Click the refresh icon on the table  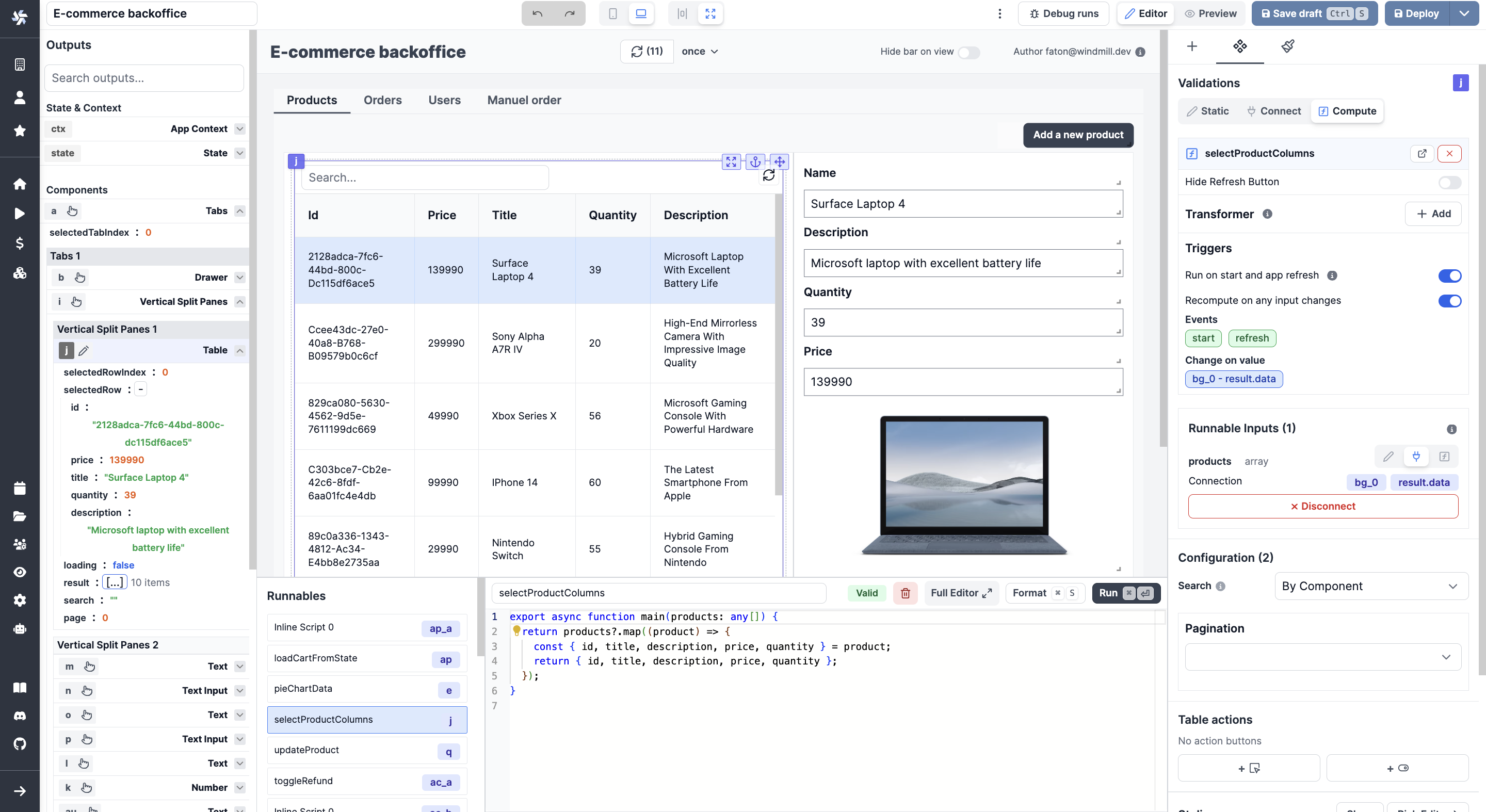(x=768, y=177)
